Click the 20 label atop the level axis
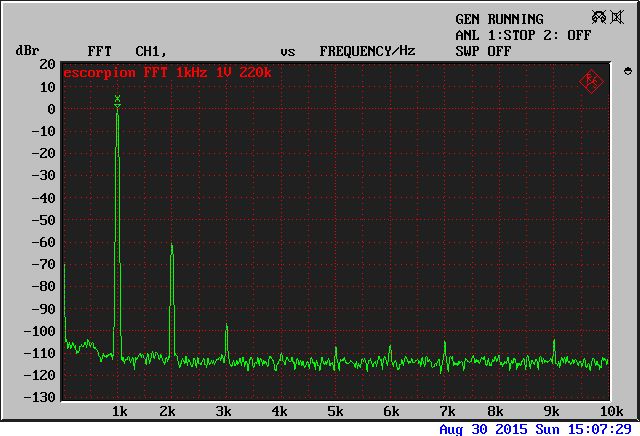Image resolution: width=640 pixels, height=436 pixels. pos(46,63)
